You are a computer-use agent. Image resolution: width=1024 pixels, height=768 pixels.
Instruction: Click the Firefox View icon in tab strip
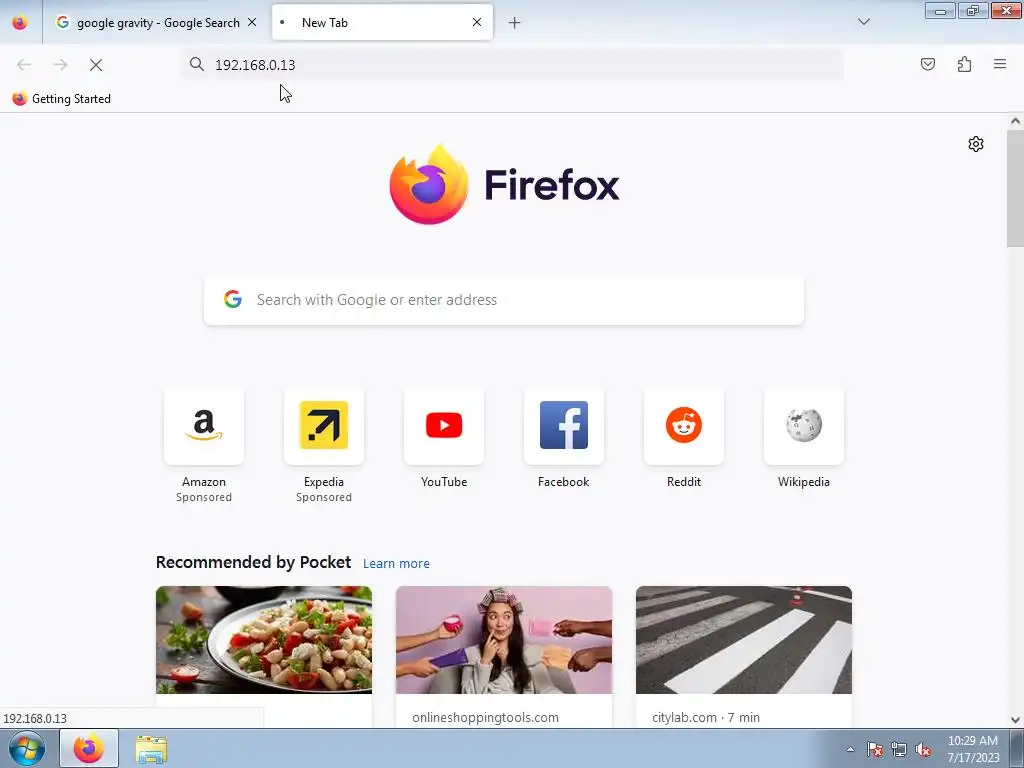(x=20, y=22)
